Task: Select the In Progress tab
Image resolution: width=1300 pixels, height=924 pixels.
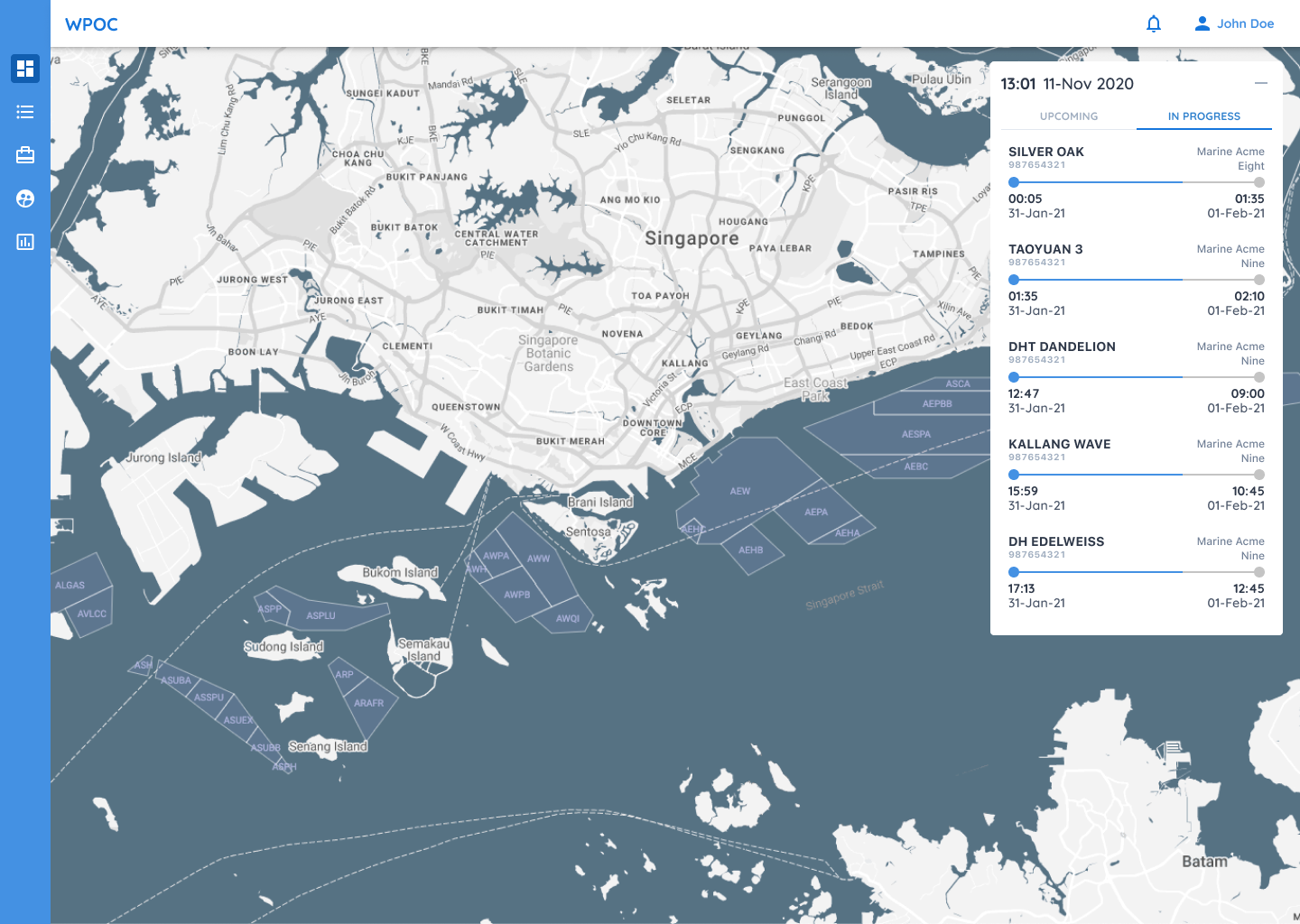Action: click(x=1203, y=116)
